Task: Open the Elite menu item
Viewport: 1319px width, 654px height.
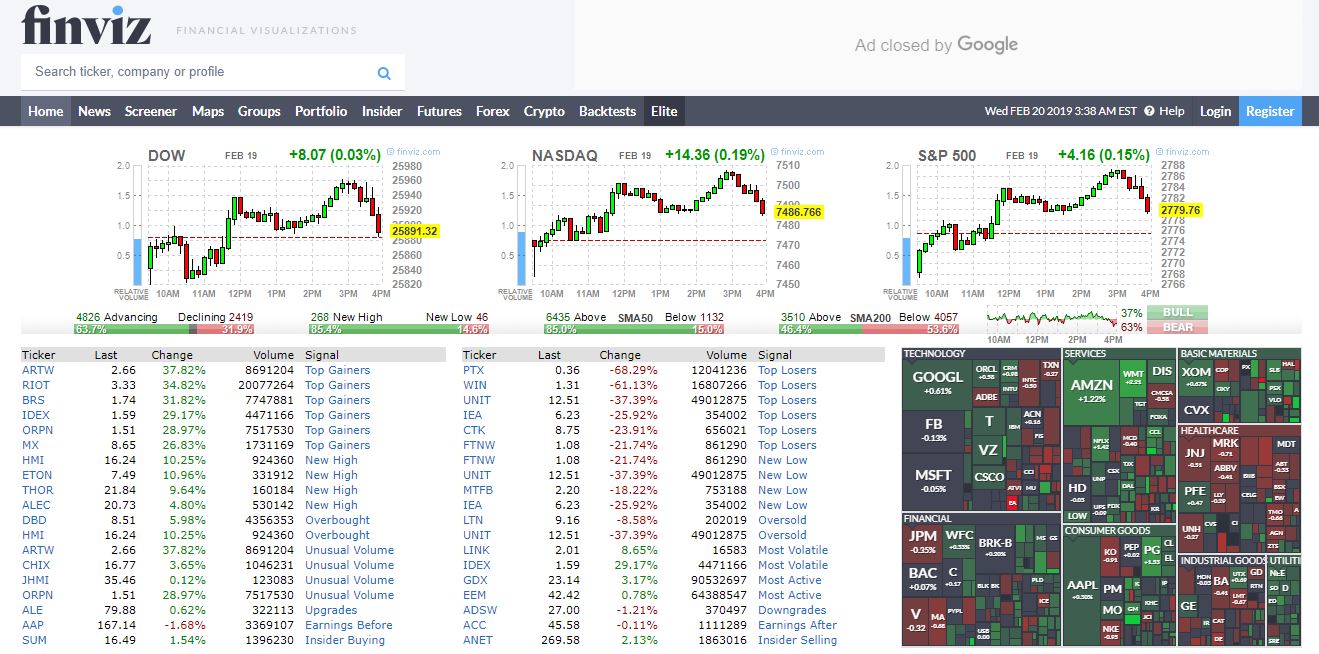Action: (664, 111)
